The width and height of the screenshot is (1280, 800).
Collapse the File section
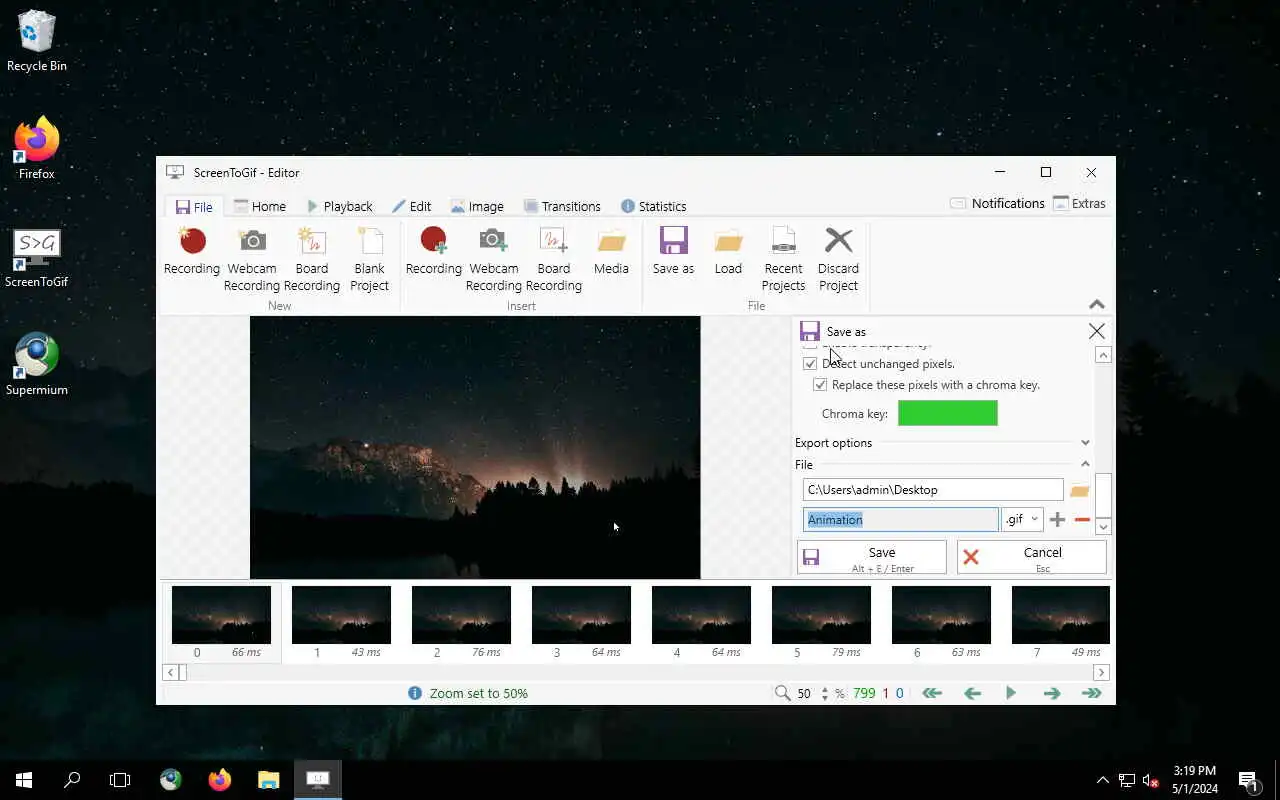pyautogui.click(x=1085, y=464)
